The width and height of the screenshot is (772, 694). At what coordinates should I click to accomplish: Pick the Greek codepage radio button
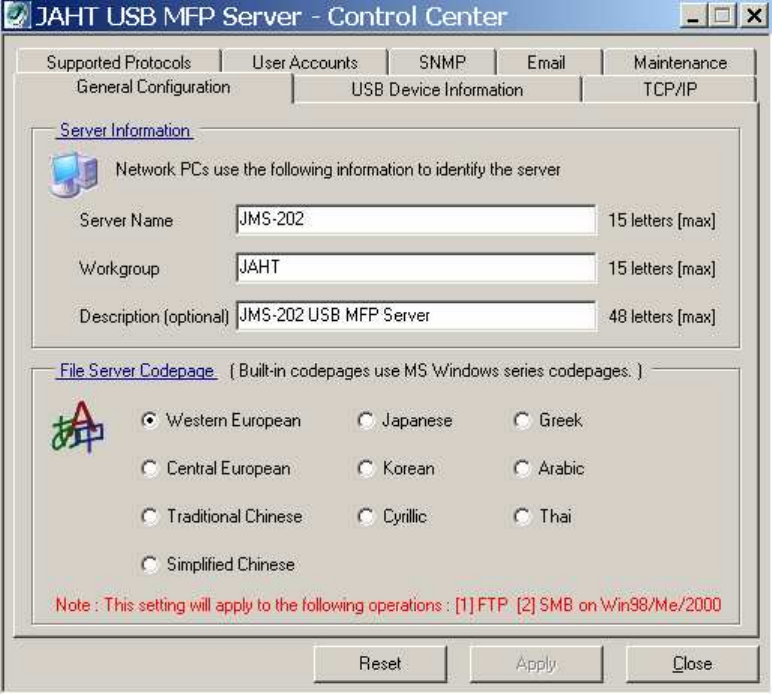(548, 420)
